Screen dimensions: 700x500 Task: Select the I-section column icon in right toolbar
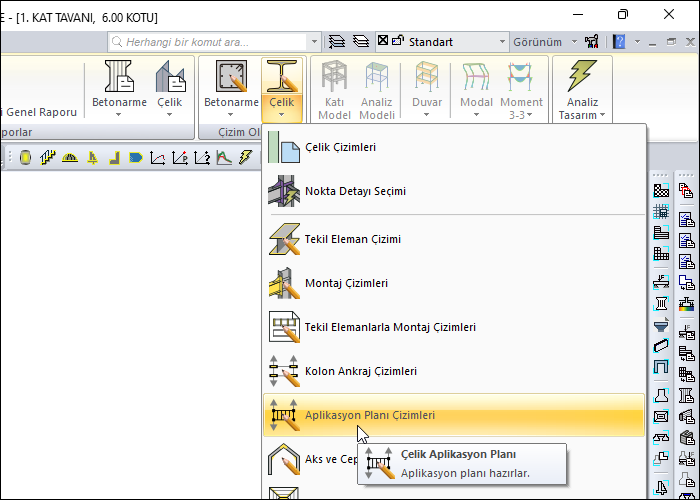tap(661, 304)
